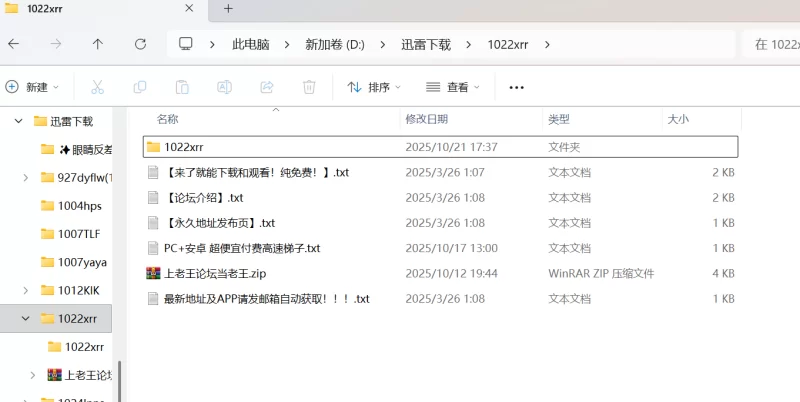800x402 pixels.
Task: Refresh the current folder view
Action: click(x=140, y=44)
